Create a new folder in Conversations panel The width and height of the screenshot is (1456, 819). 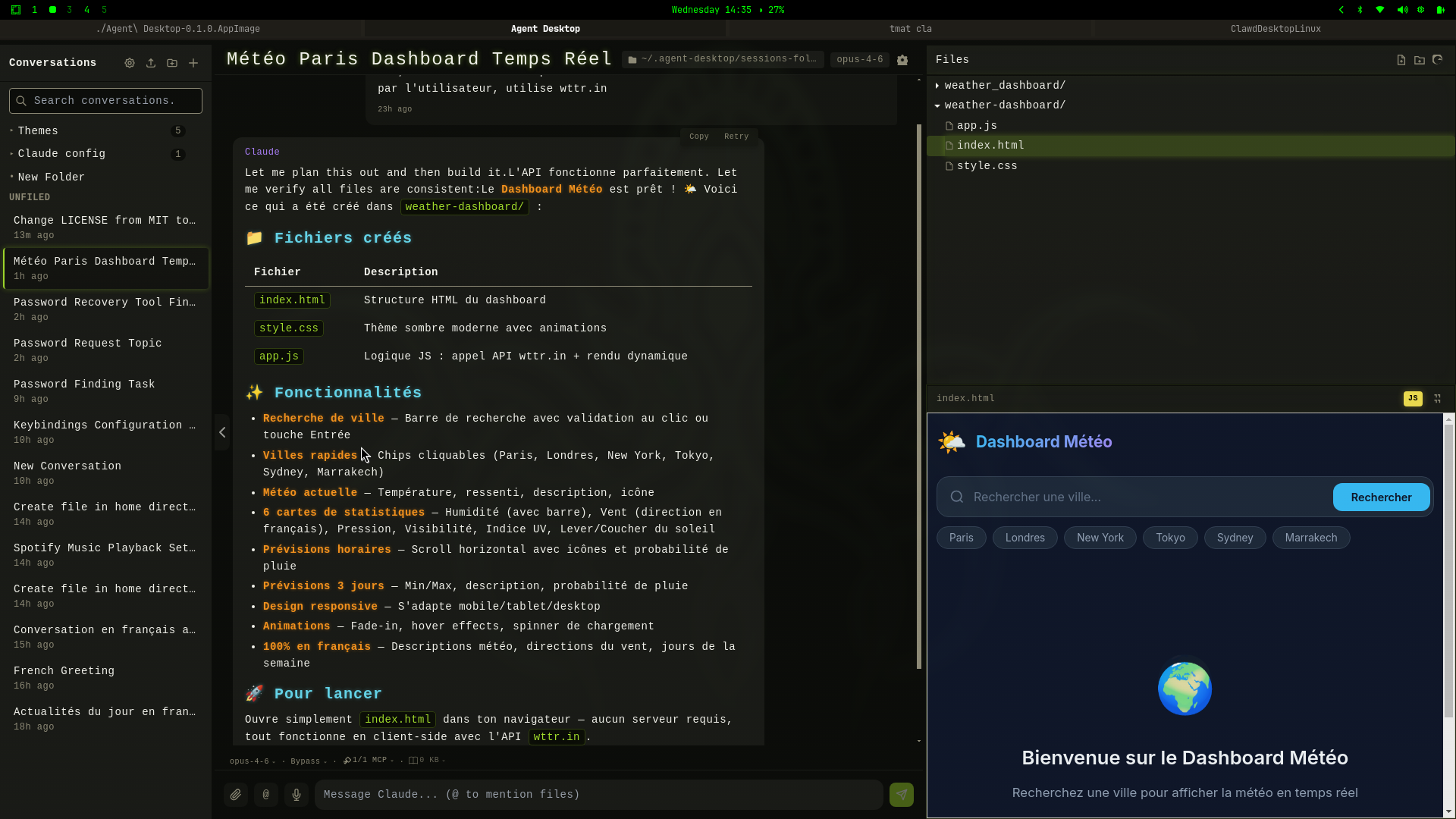click(x=172, y=63)
